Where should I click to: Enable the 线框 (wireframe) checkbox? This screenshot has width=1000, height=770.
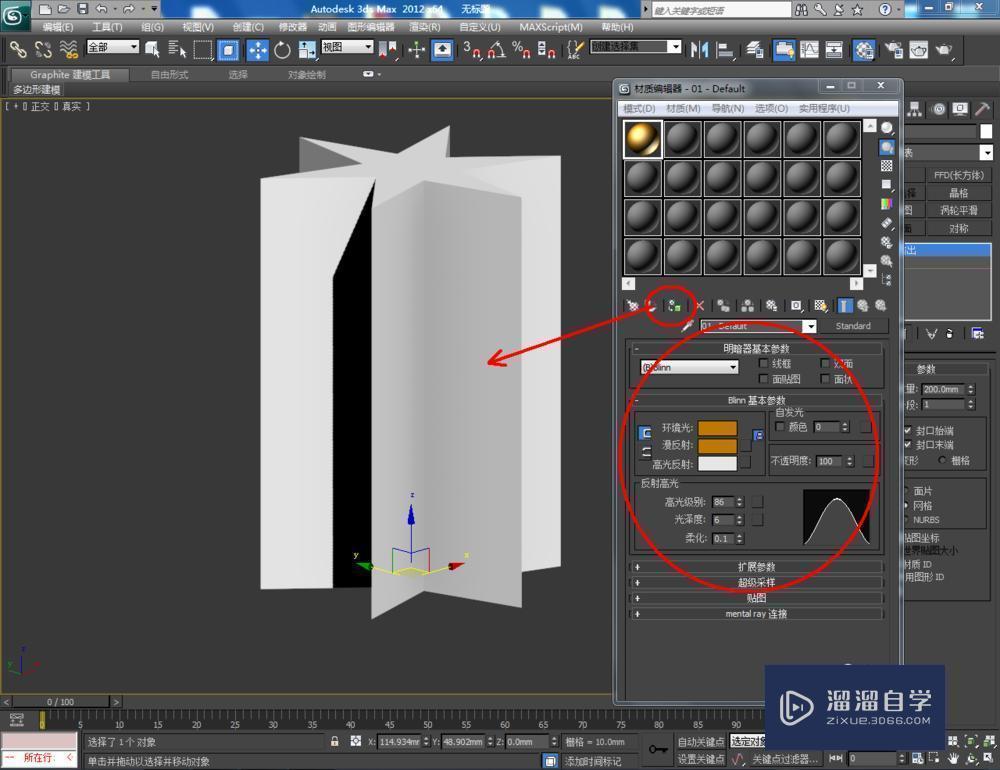click(x=763, y=364)
